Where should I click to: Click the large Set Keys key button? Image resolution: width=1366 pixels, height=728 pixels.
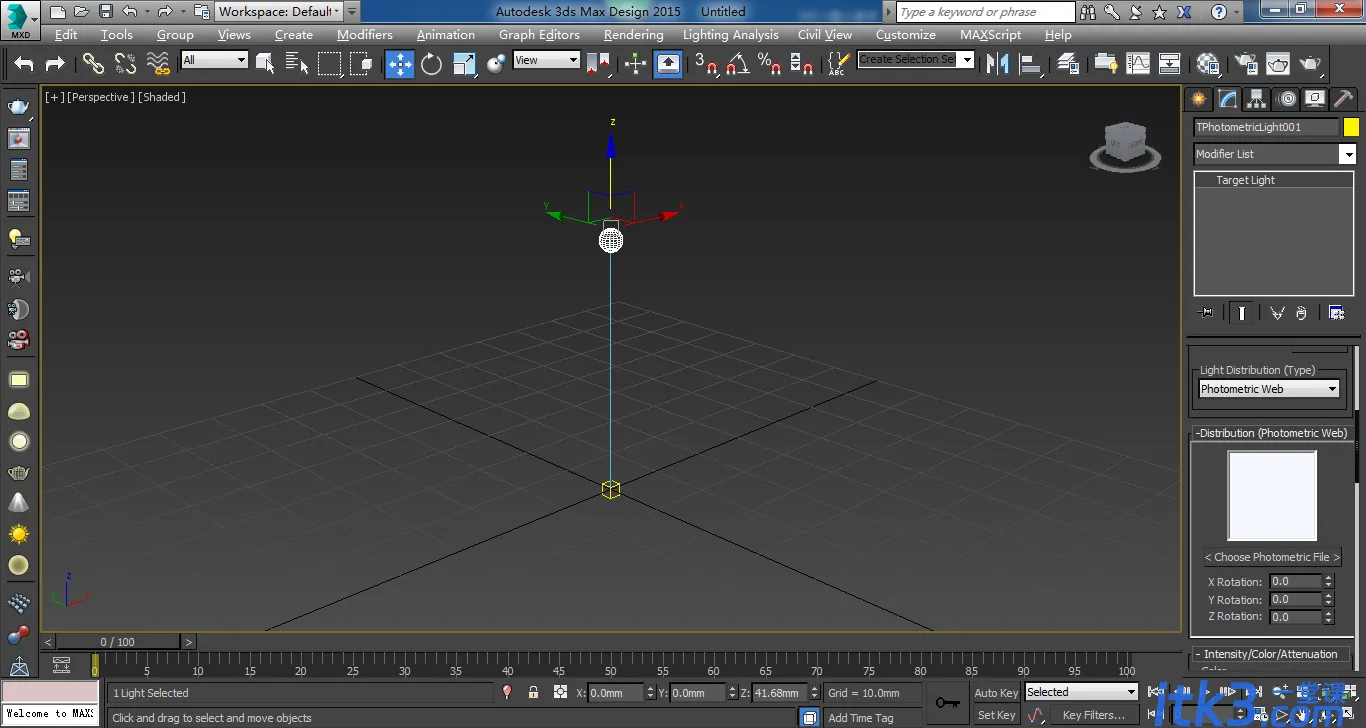click(947, 703)
